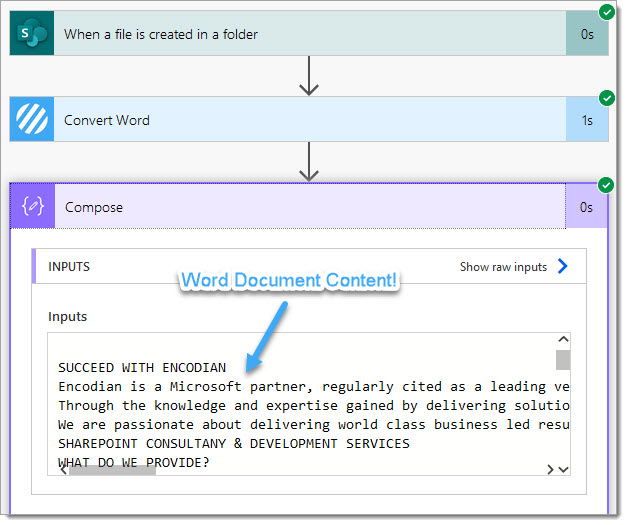Screen dimensions: 627x525
Task: Click the line starting 'Encodian is a Microsoft partner'
Action: tap(314, 387)
